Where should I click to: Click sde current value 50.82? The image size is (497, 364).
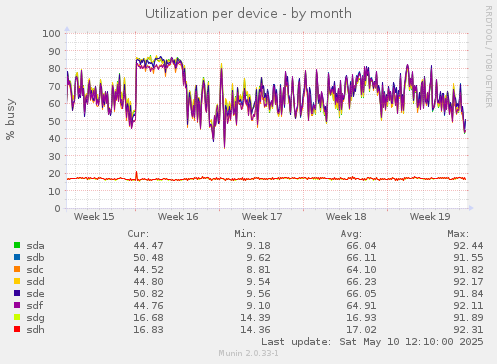(148, 294)
